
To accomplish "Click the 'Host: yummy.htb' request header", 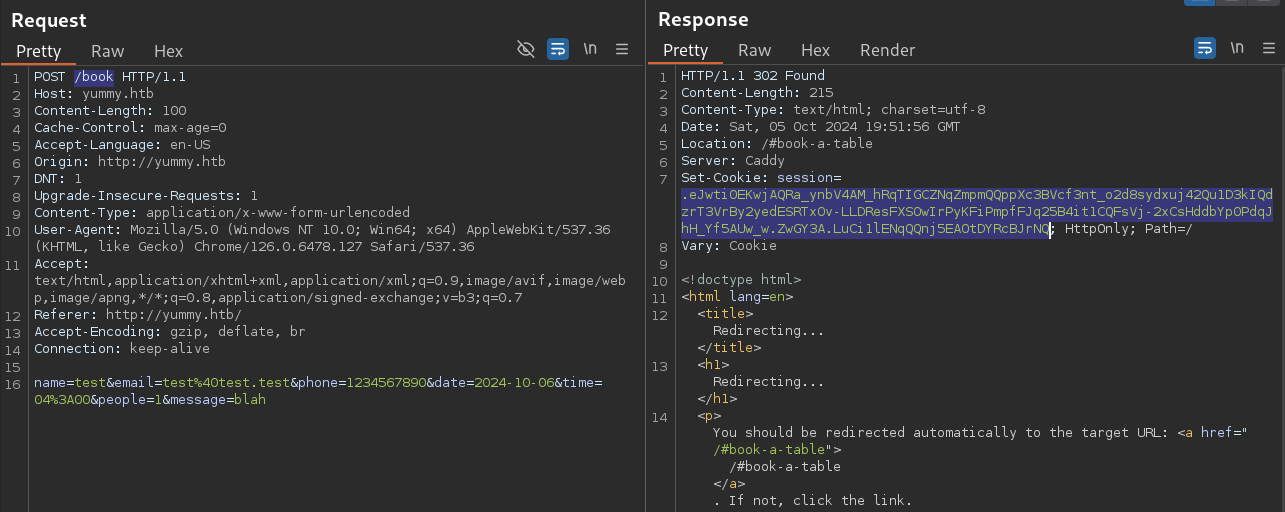I will (x=94, y=94).
